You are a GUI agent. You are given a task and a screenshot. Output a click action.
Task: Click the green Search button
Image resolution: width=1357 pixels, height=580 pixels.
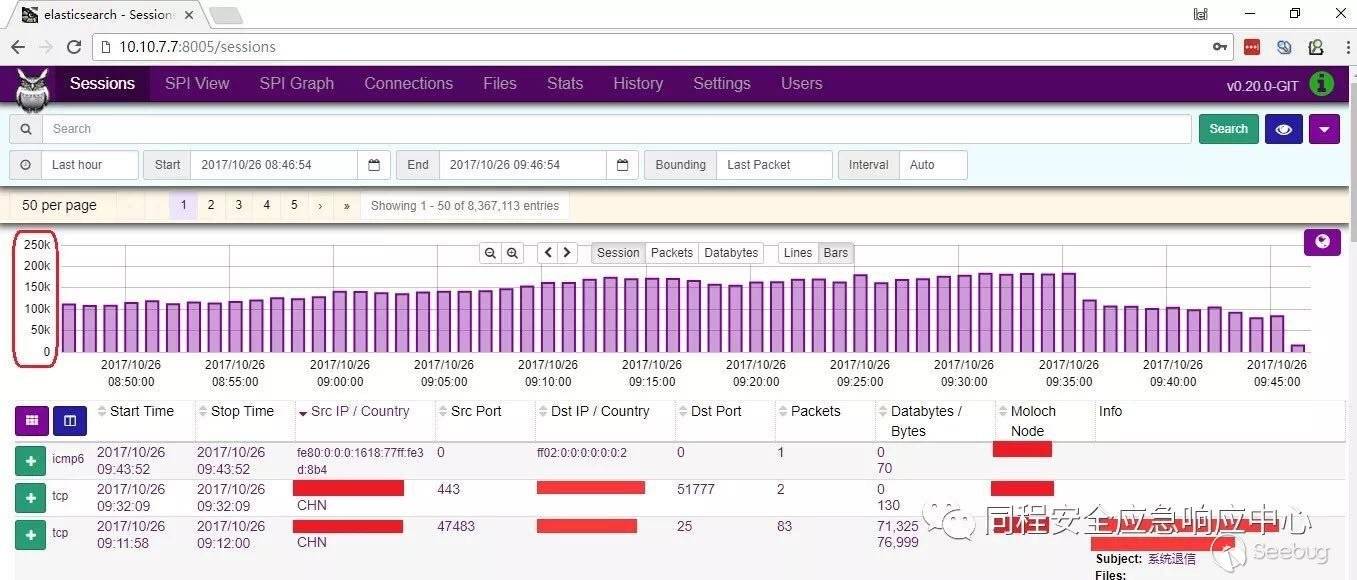click(1228, 129)
